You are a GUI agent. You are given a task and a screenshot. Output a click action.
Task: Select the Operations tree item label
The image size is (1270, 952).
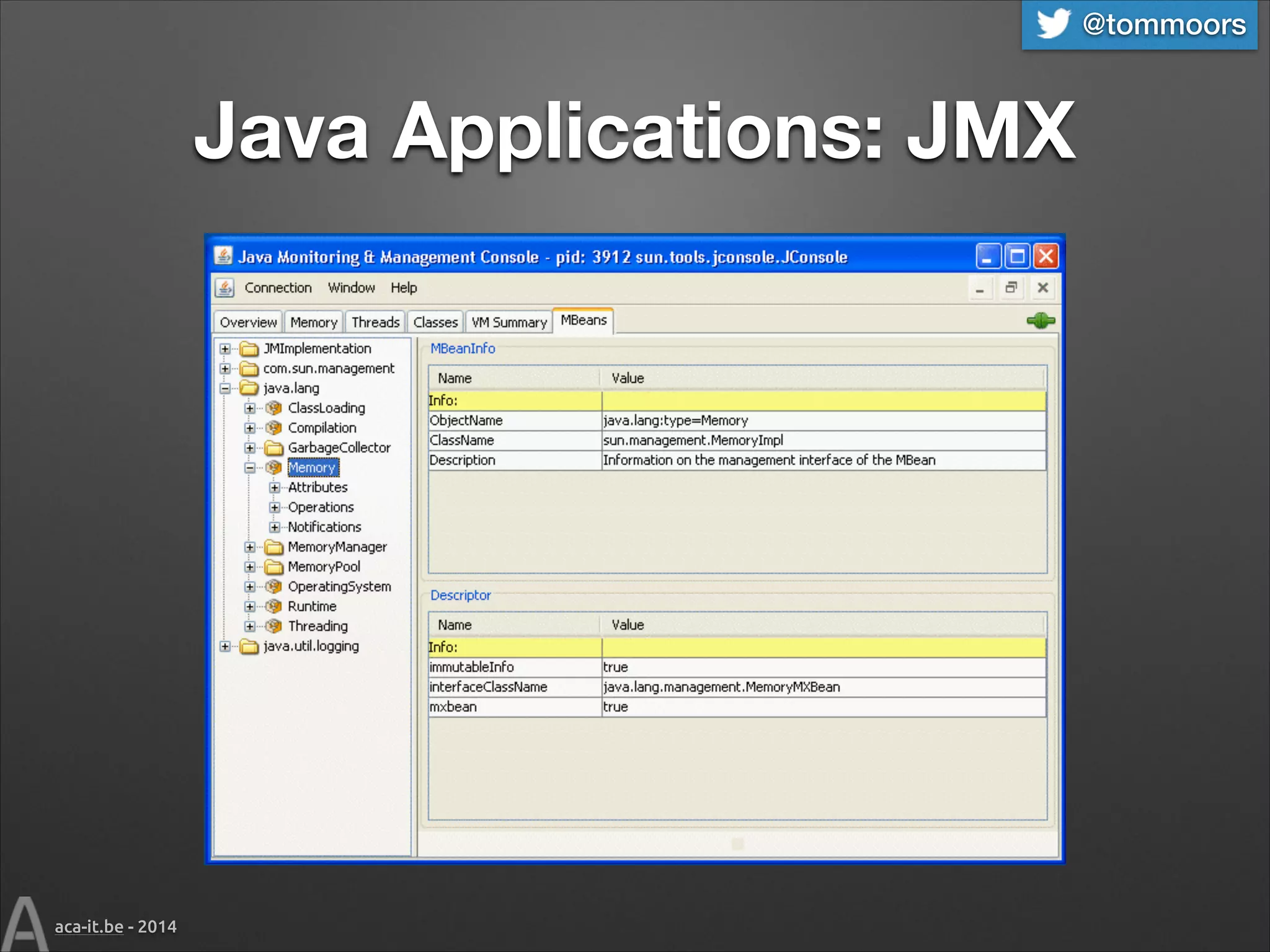[321, 507]
